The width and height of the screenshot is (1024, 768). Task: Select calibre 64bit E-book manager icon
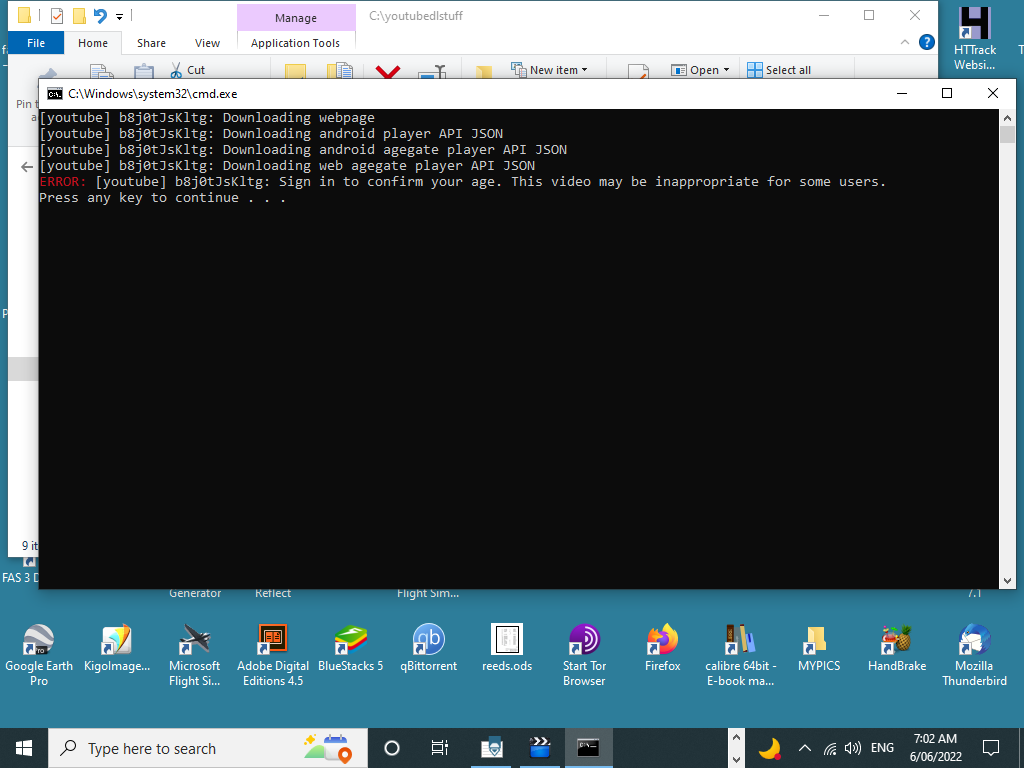click(x=741, y=654)
